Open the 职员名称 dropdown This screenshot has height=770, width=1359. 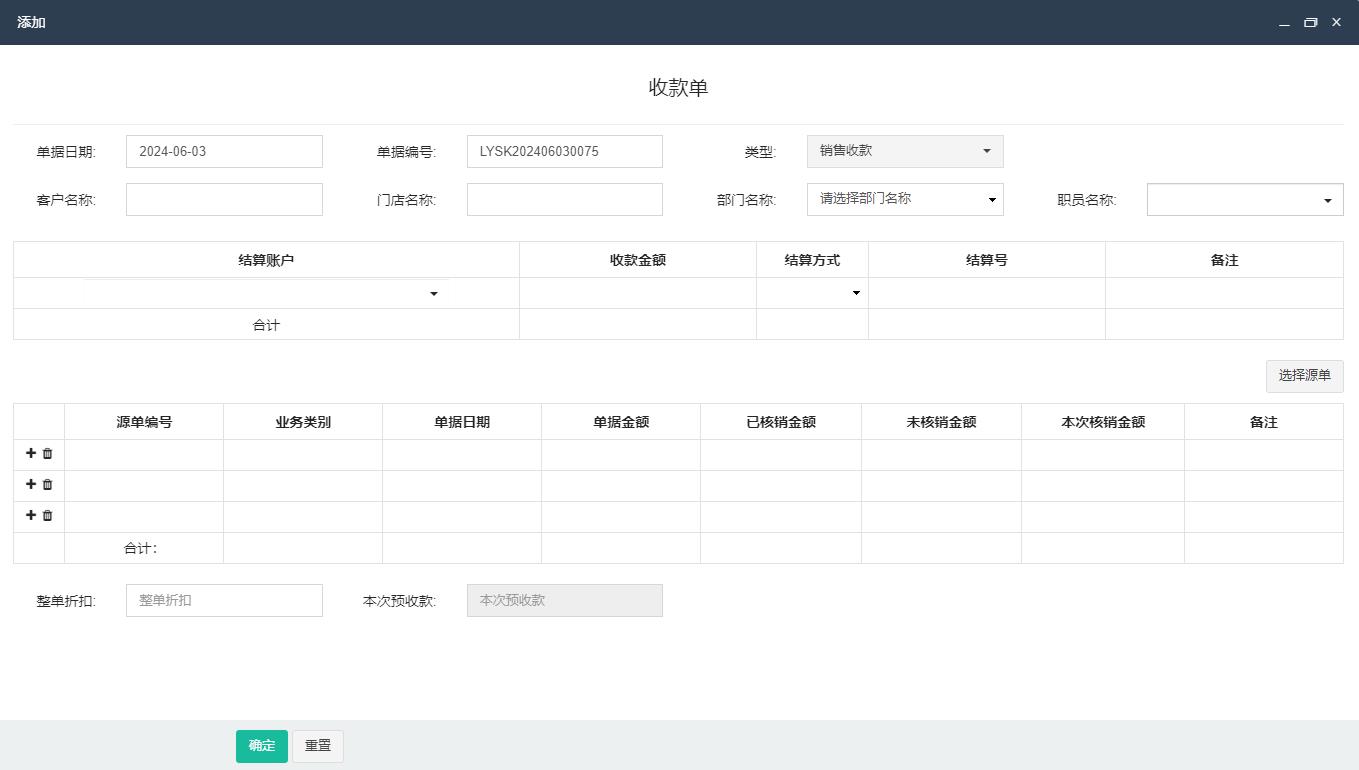tap(1244, 200)
